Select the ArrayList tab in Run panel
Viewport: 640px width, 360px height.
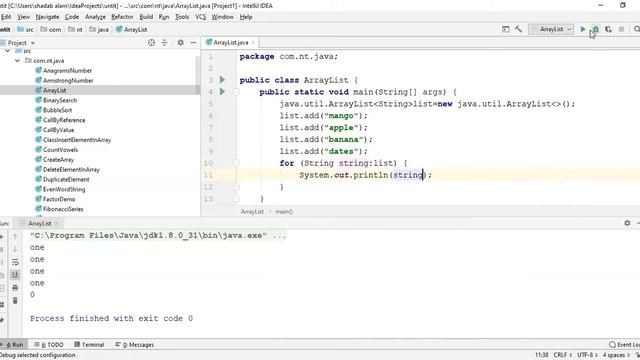[x=40, y=223]
